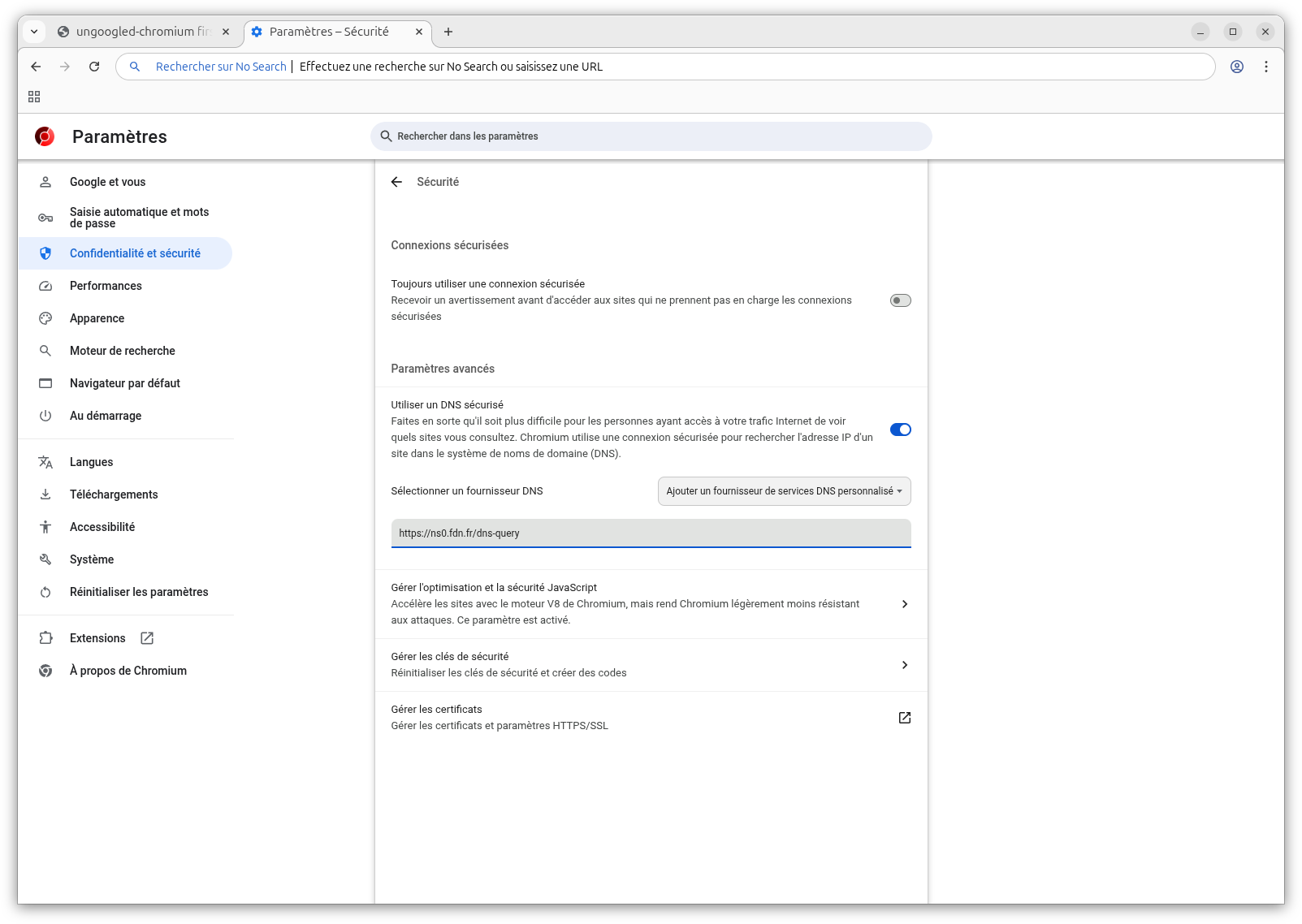The image size is (1302, 924).
Task: Open Performances settings section
Action: click(x=106, y=286)
